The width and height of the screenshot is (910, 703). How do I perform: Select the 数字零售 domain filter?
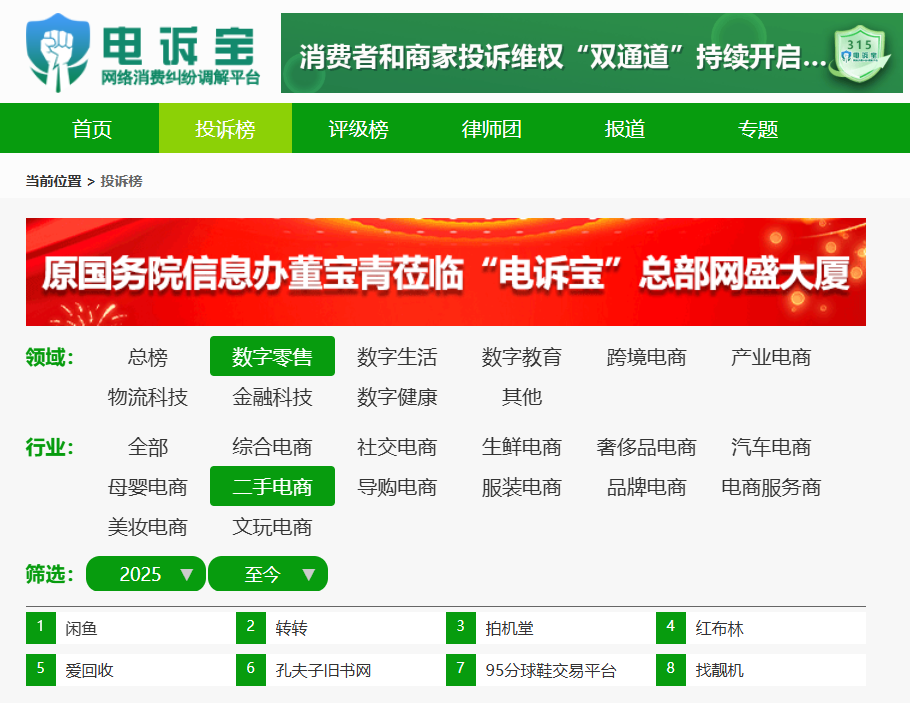click(x=272, y=356)
